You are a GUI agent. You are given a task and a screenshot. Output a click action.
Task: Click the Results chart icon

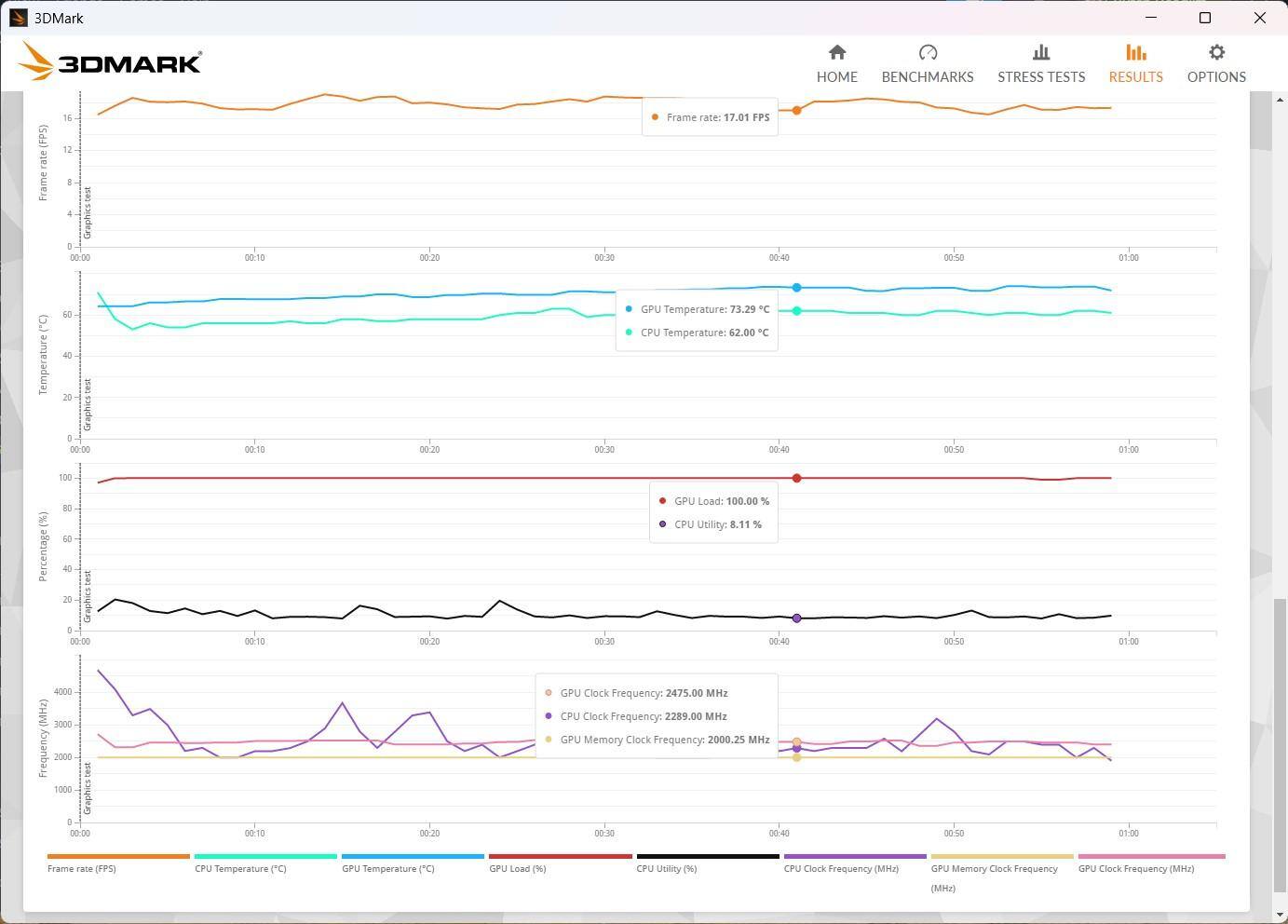pyautogui.click(x=1135, y=53)
